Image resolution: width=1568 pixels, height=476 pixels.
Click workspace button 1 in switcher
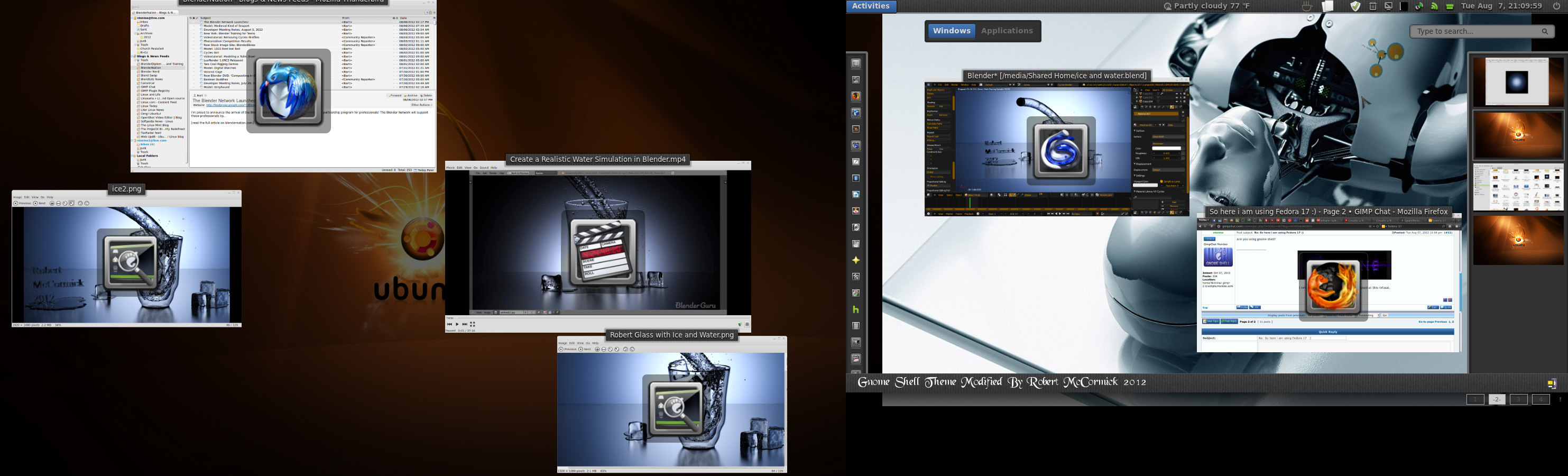coord(1475,399)
